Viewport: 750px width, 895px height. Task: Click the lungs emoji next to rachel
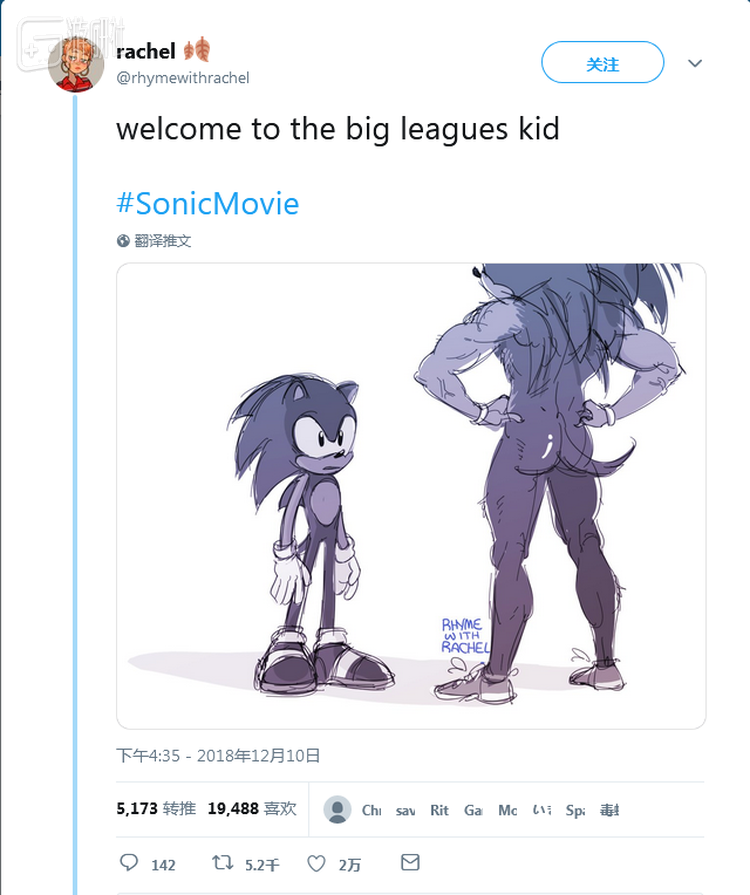[199, 50]
